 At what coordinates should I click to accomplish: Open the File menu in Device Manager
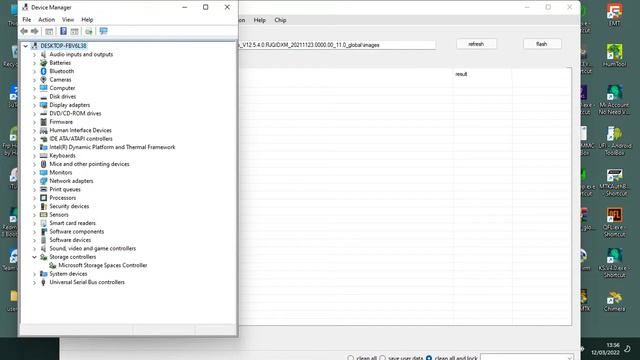tap(27, 20)
